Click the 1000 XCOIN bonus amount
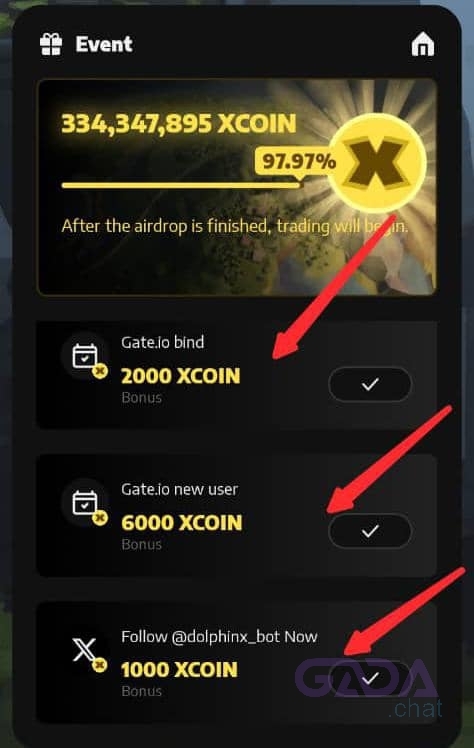Viewport: 474px width, 748px height. (179, 670)
